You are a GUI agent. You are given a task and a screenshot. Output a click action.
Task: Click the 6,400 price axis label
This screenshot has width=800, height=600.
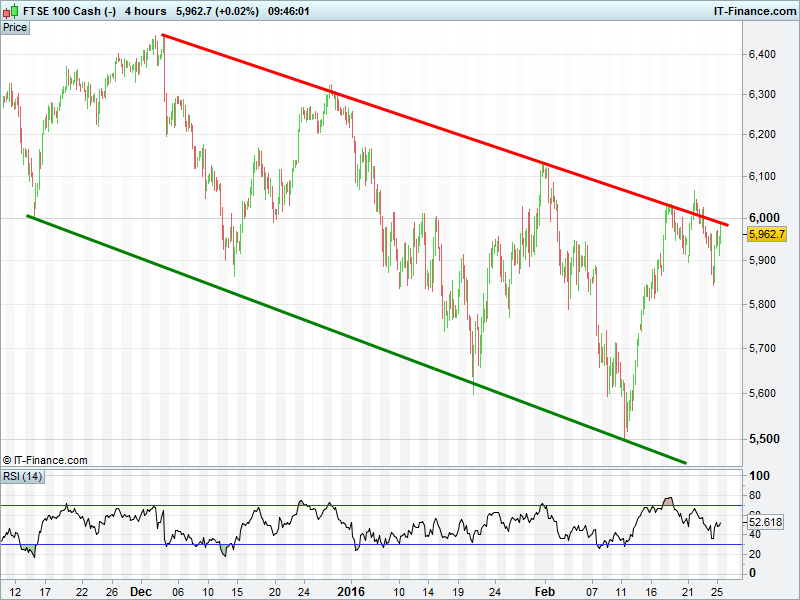(762, 54)
